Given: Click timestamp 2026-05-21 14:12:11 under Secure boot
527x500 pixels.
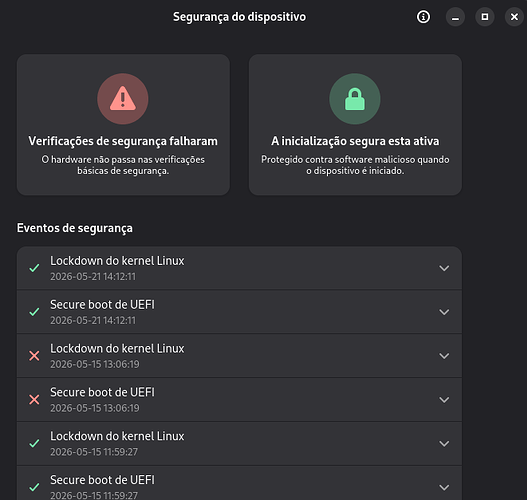Looking at the screenshot, I should [93, 321].
